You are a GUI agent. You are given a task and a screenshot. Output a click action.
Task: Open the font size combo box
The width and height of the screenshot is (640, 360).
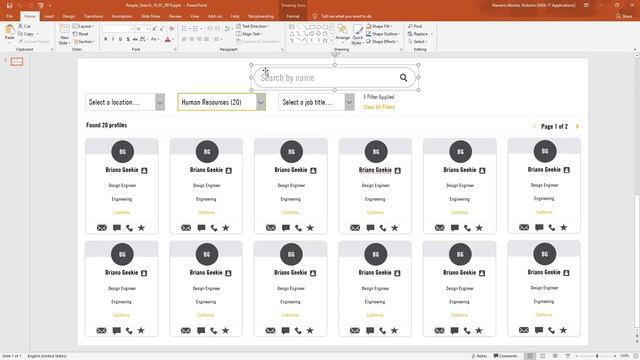coord(142,29)
